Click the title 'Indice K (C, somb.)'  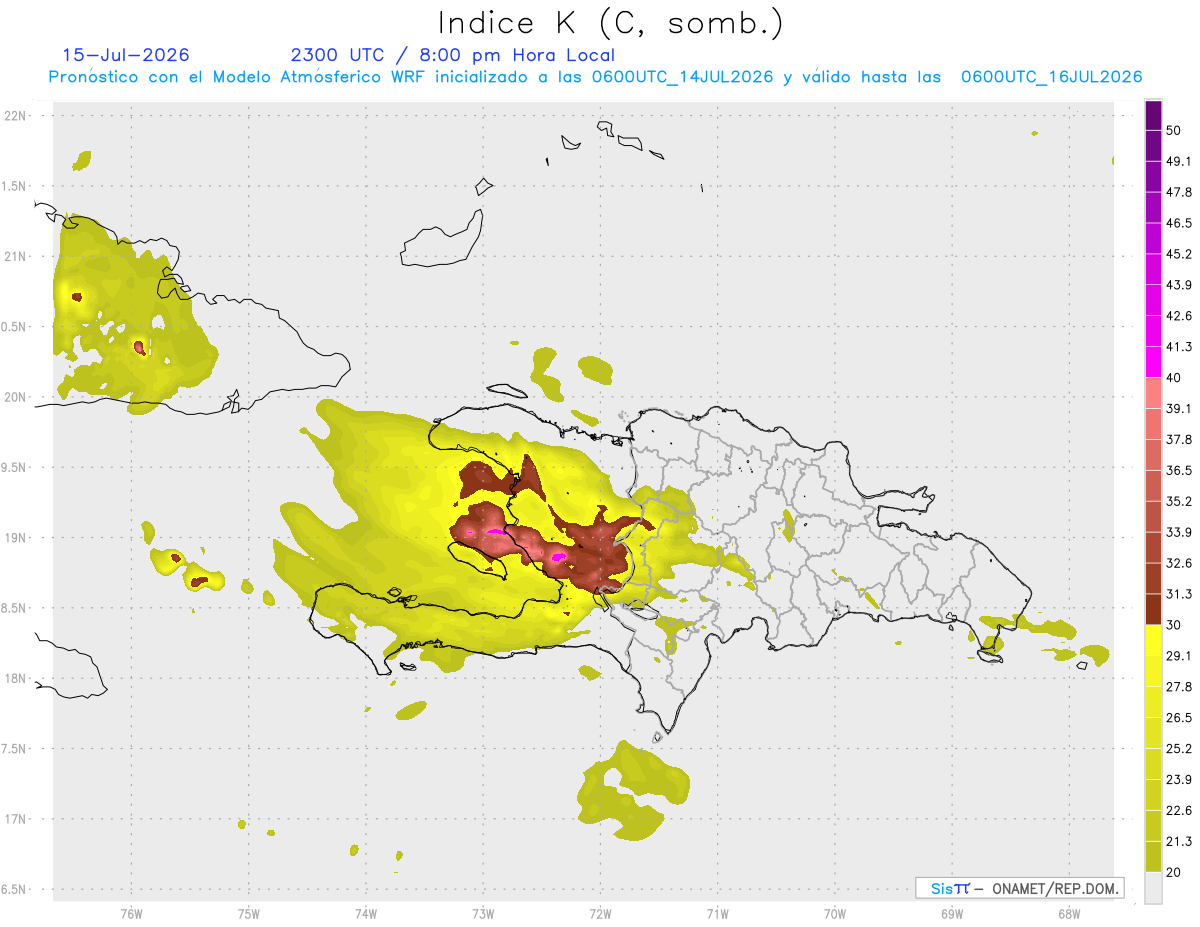pyautogui.click(x=611, y=24)
